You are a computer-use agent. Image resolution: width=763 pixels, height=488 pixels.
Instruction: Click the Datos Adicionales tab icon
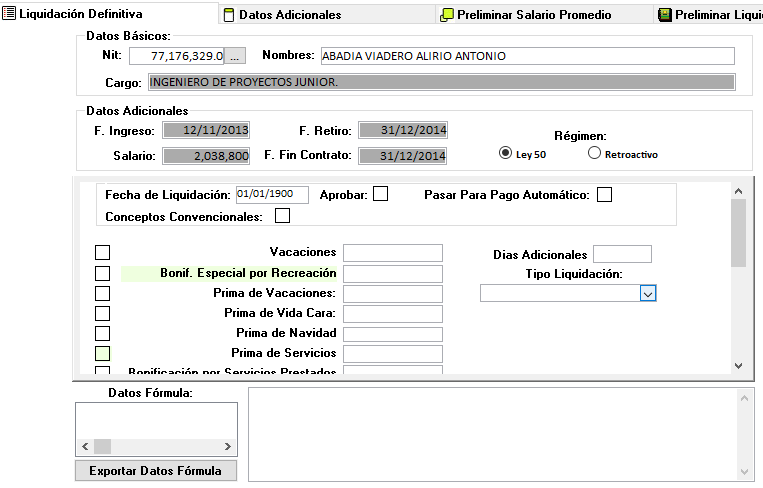tap(229, 15)
